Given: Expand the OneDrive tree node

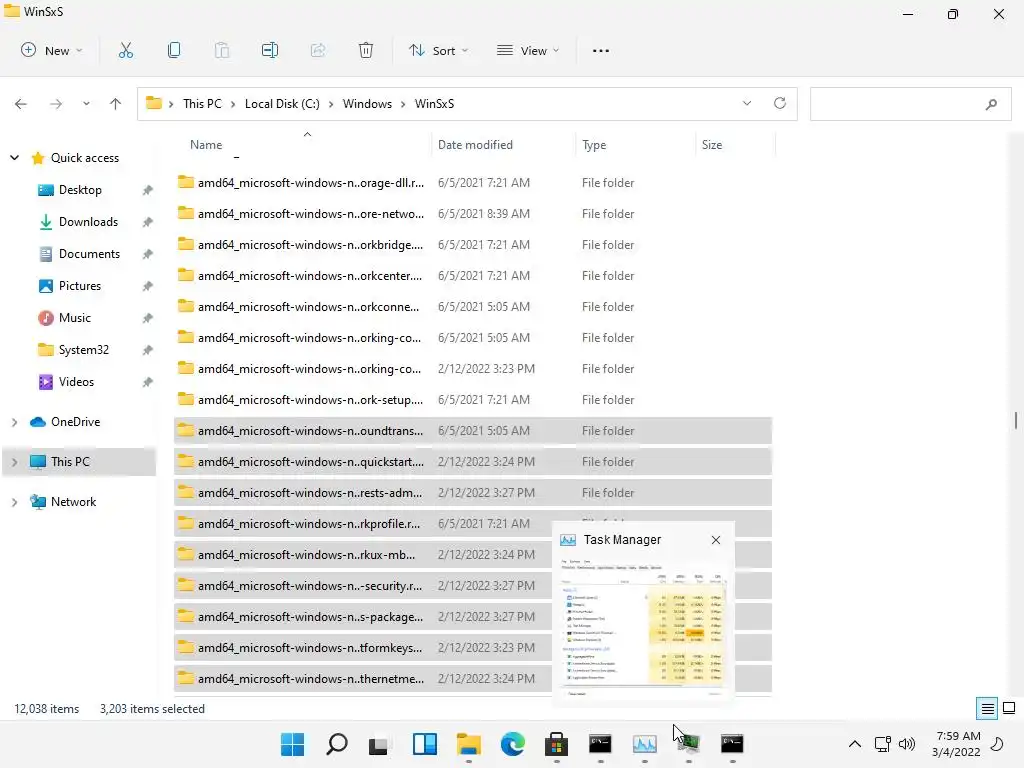Looking at the screenshot, I should tap(14, 422).
